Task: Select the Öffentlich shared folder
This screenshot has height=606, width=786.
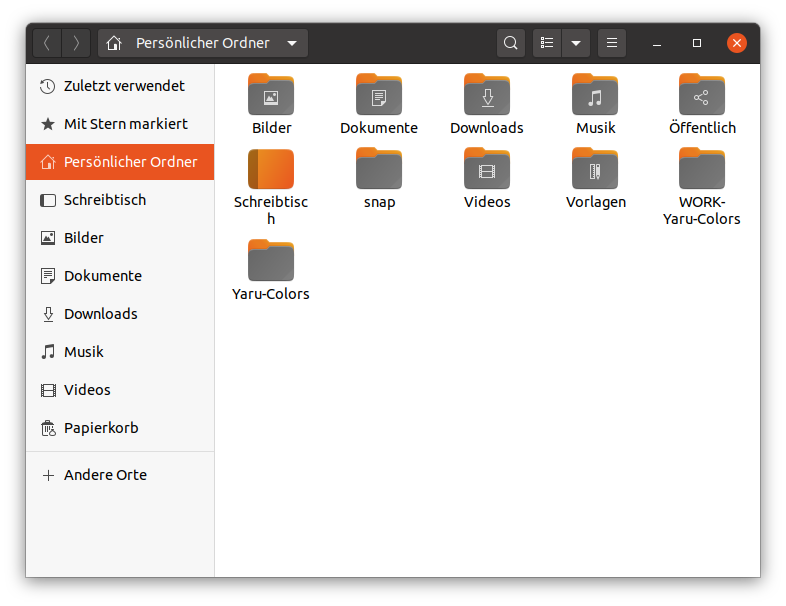Action: (x=702, y=104)
